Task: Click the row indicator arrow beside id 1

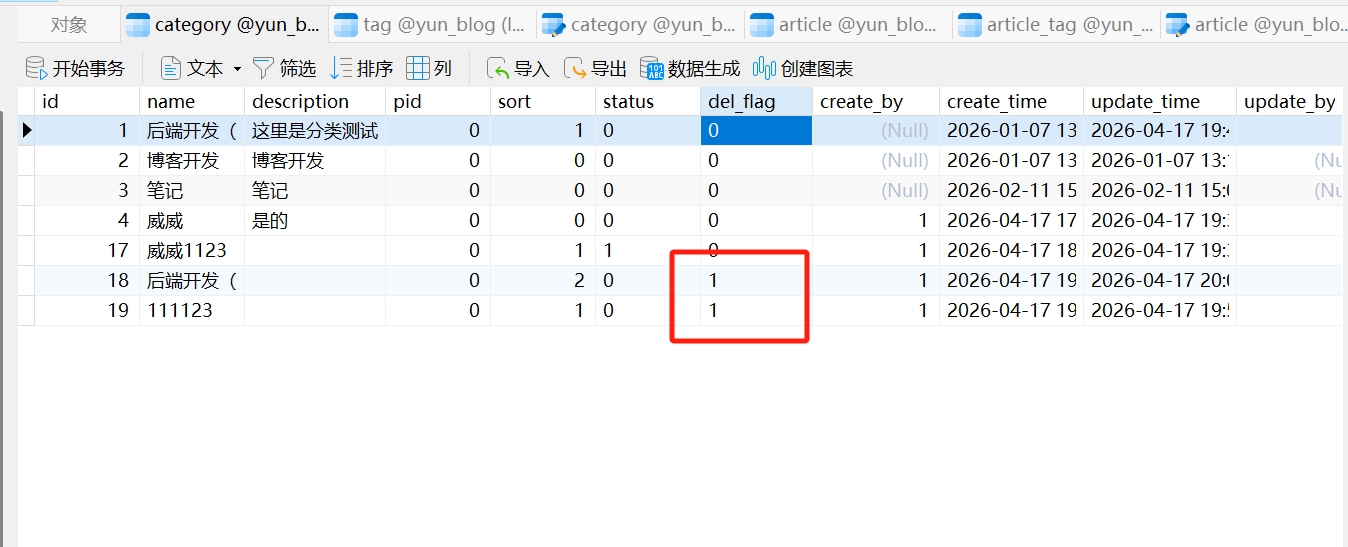Action: point(27,130)
